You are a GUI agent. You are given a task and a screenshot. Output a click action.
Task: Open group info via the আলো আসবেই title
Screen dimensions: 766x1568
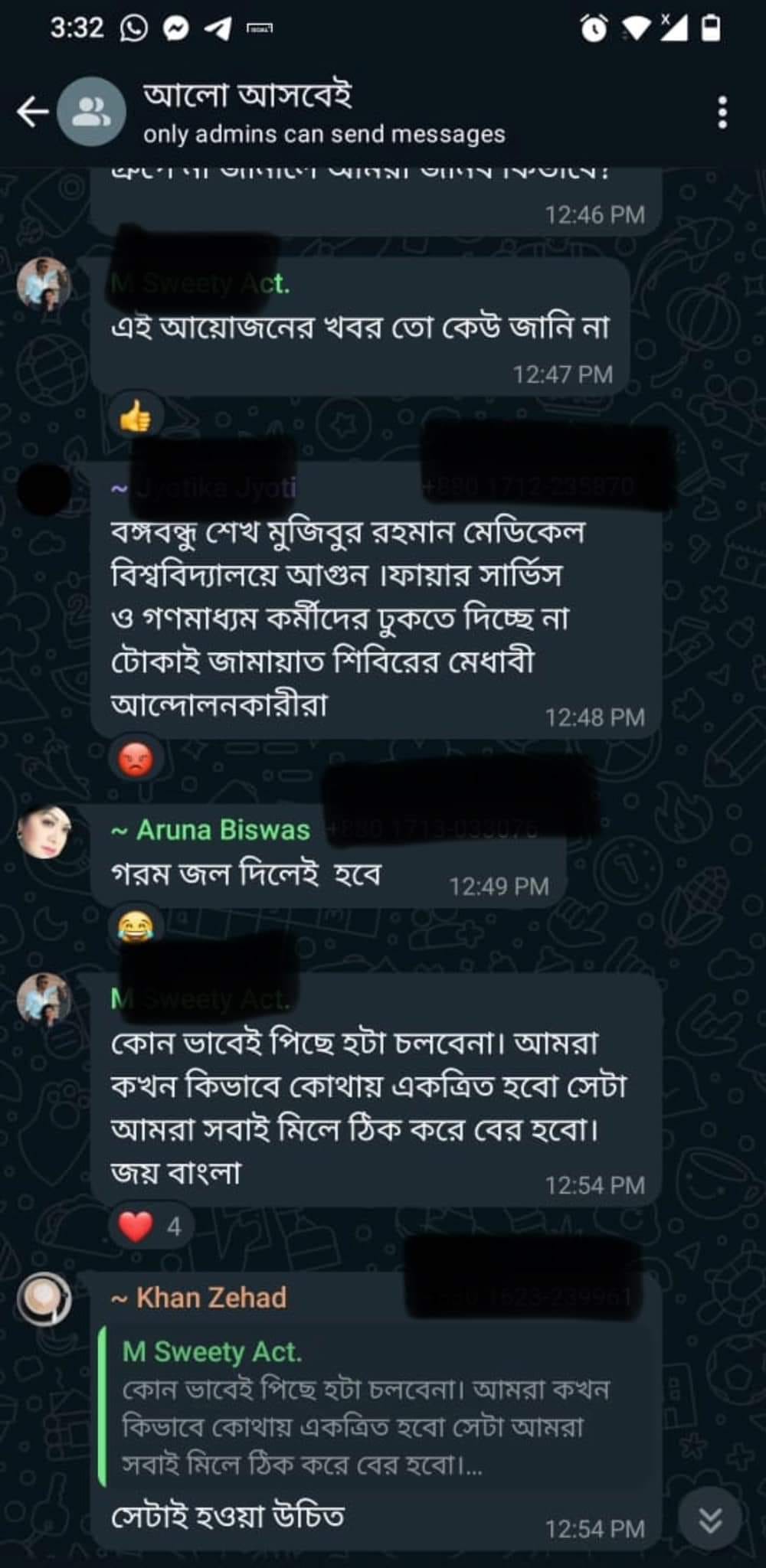tap(247, 96)
